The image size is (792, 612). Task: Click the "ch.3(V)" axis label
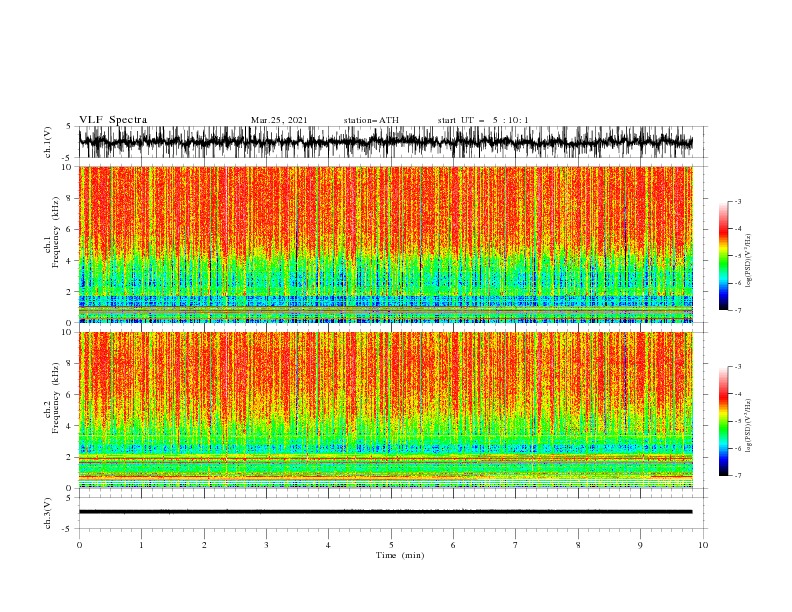pos(48,513)
